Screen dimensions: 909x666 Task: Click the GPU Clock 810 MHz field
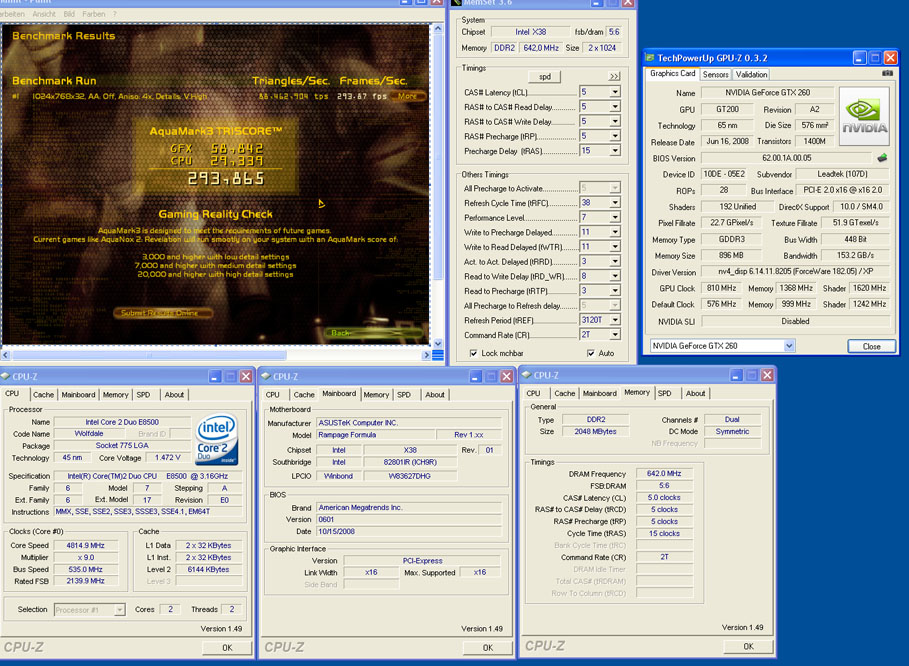[721, 288]
